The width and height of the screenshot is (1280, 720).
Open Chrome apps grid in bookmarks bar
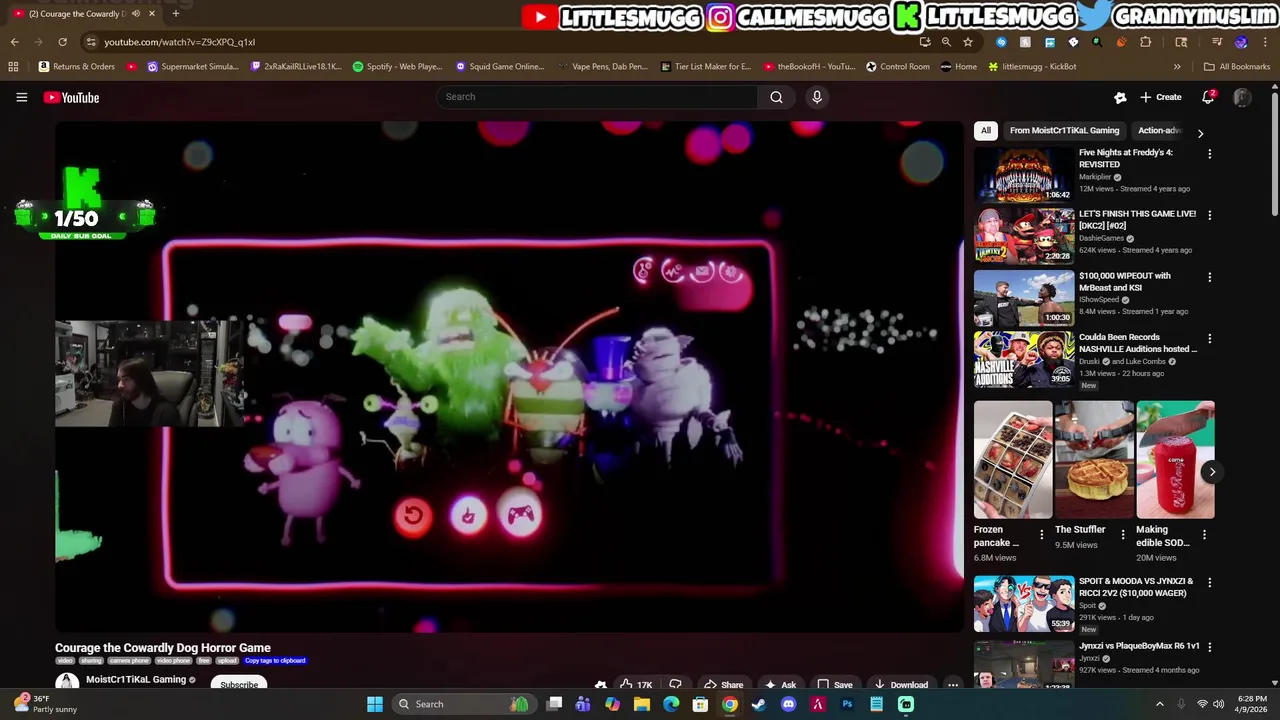click(x=13, y=66)
